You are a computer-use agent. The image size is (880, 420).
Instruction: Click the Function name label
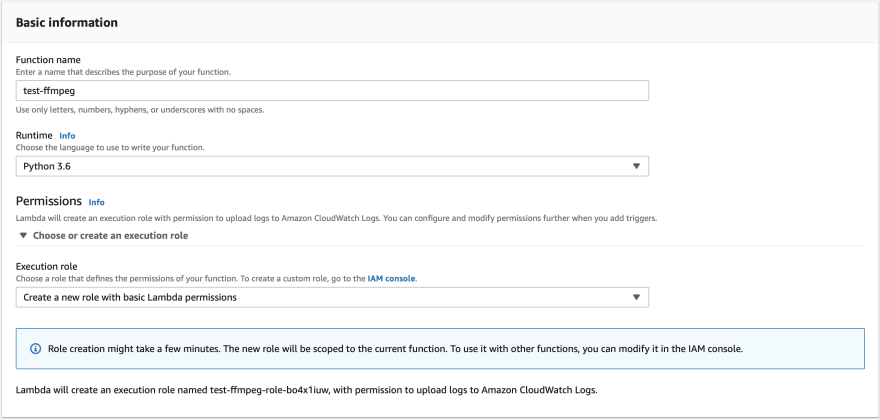[x=48, y=60]
